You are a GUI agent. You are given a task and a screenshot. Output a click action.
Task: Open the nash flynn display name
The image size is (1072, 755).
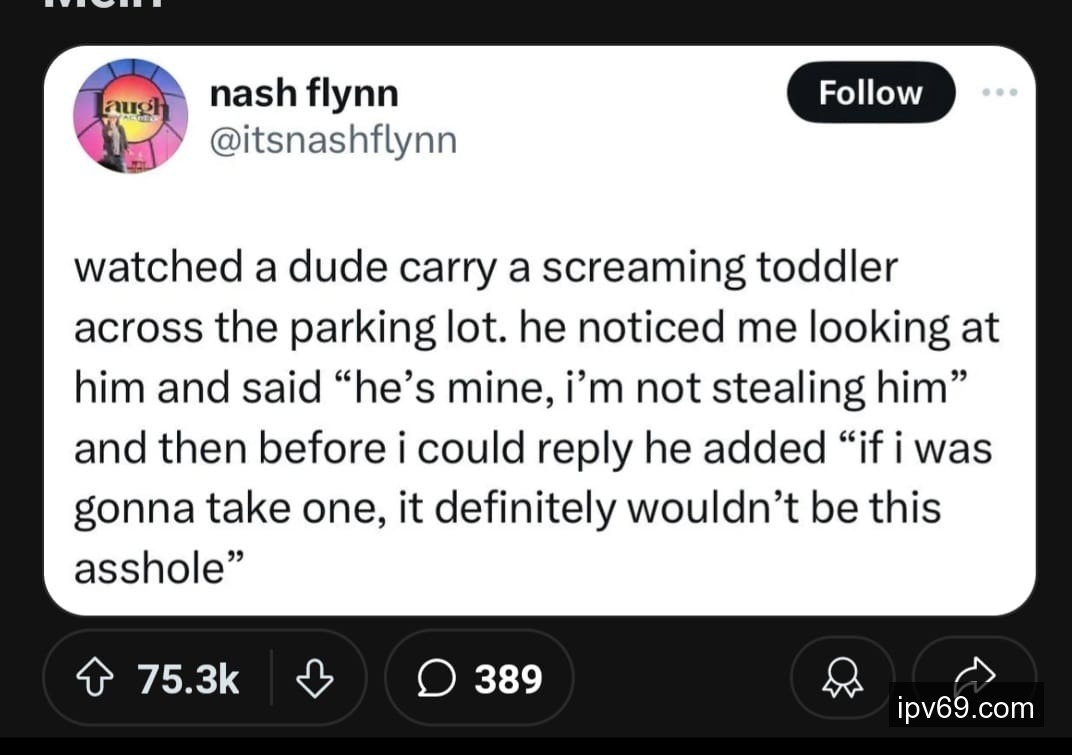point(304,94)
